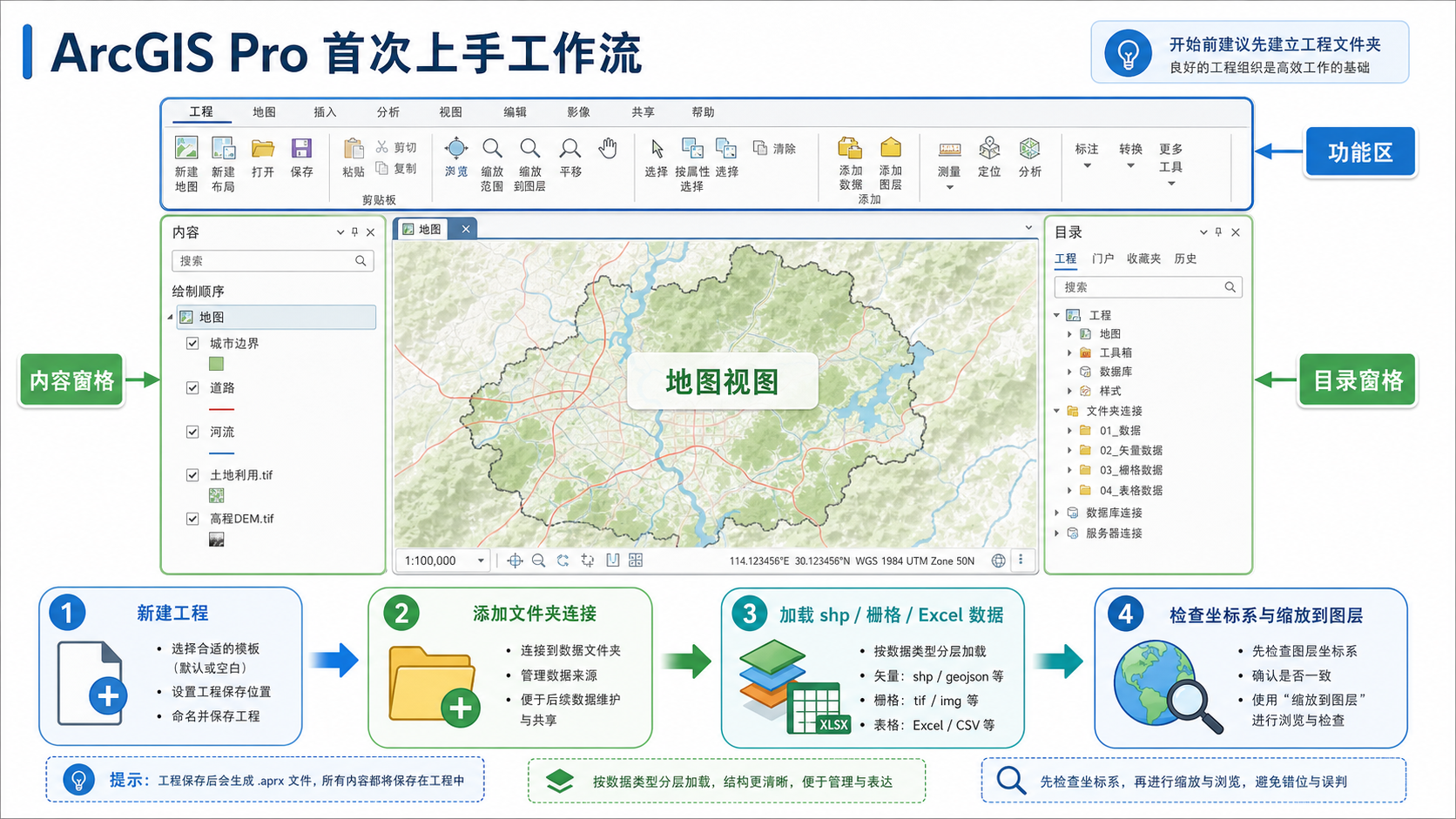Expand the 工具箱 node in catalog
The image size is (1456, 819).
point(1069,352)
